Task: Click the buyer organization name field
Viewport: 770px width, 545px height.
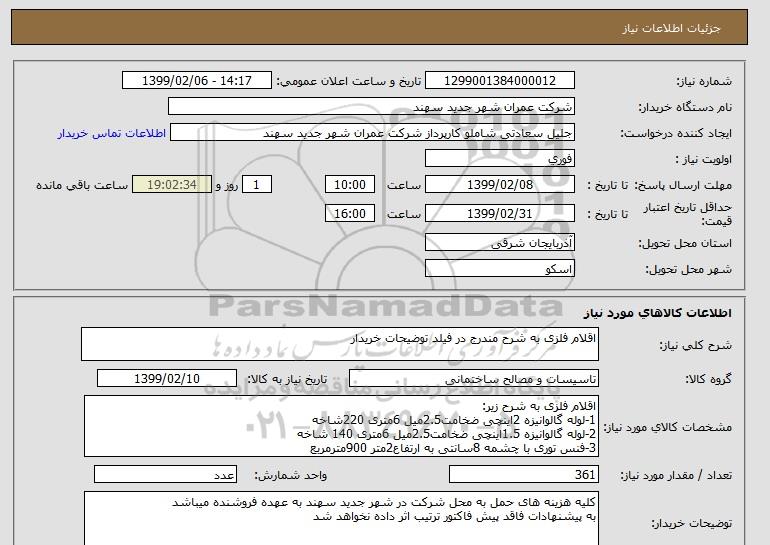Action: click(x=371, y=107)
